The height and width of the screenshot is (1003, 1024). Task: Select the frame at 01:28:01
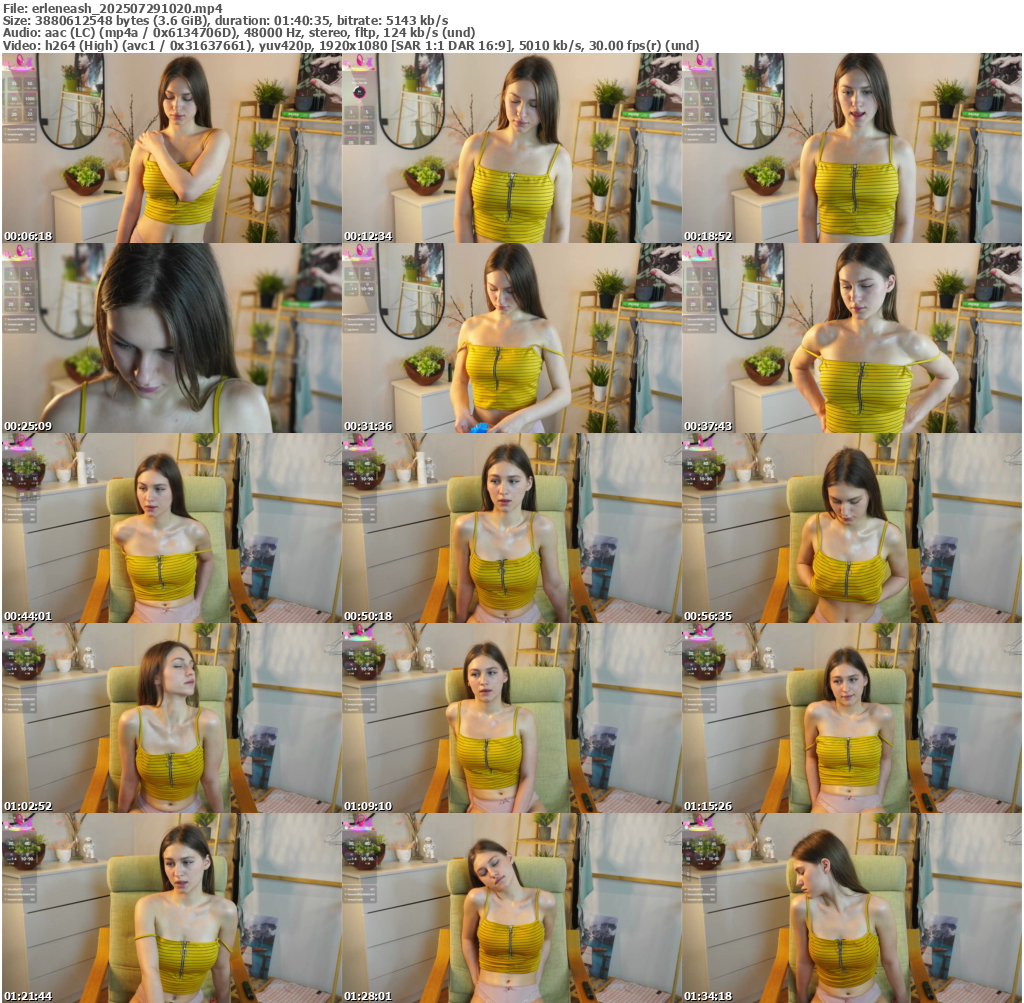tap(511, 907)
